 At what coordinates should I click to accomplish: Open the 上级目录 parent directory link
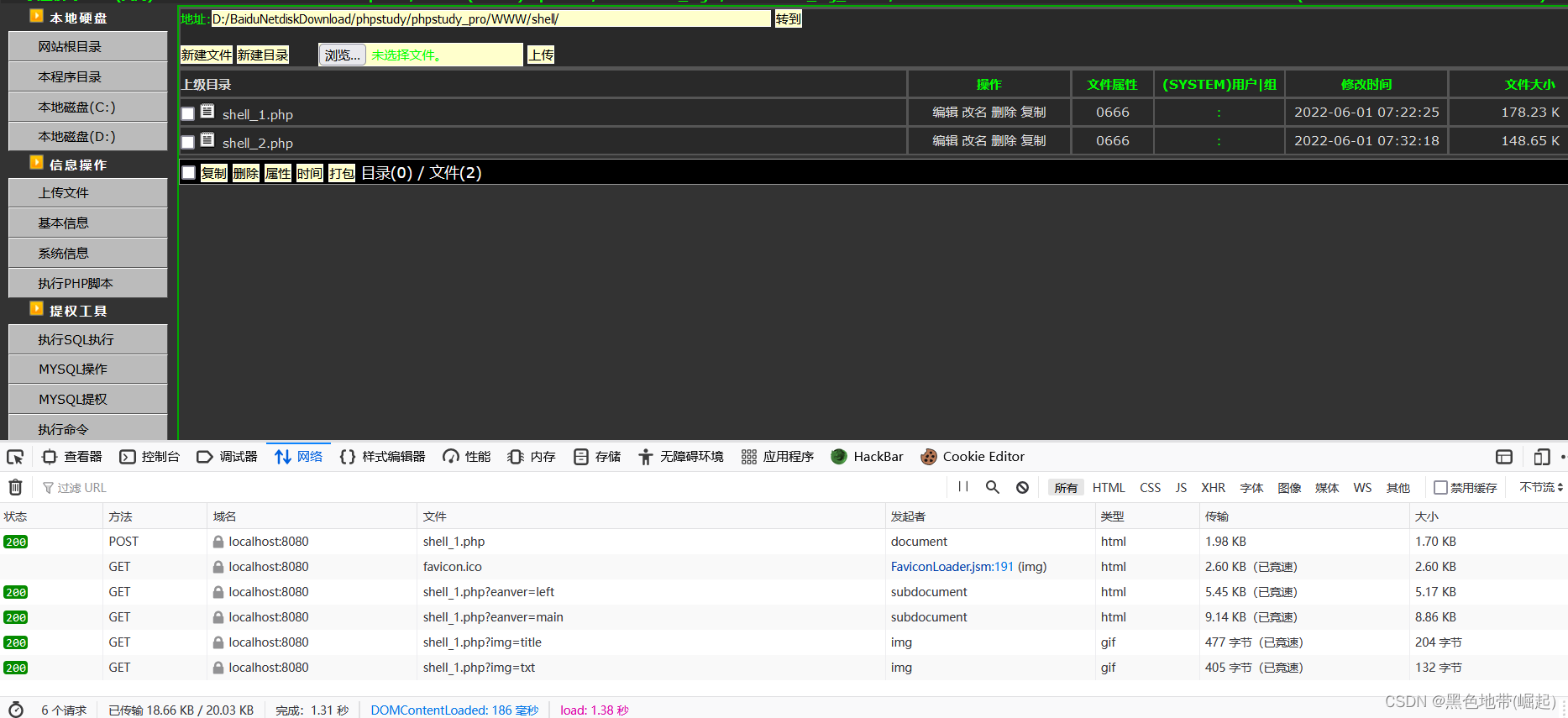point(206,84)
